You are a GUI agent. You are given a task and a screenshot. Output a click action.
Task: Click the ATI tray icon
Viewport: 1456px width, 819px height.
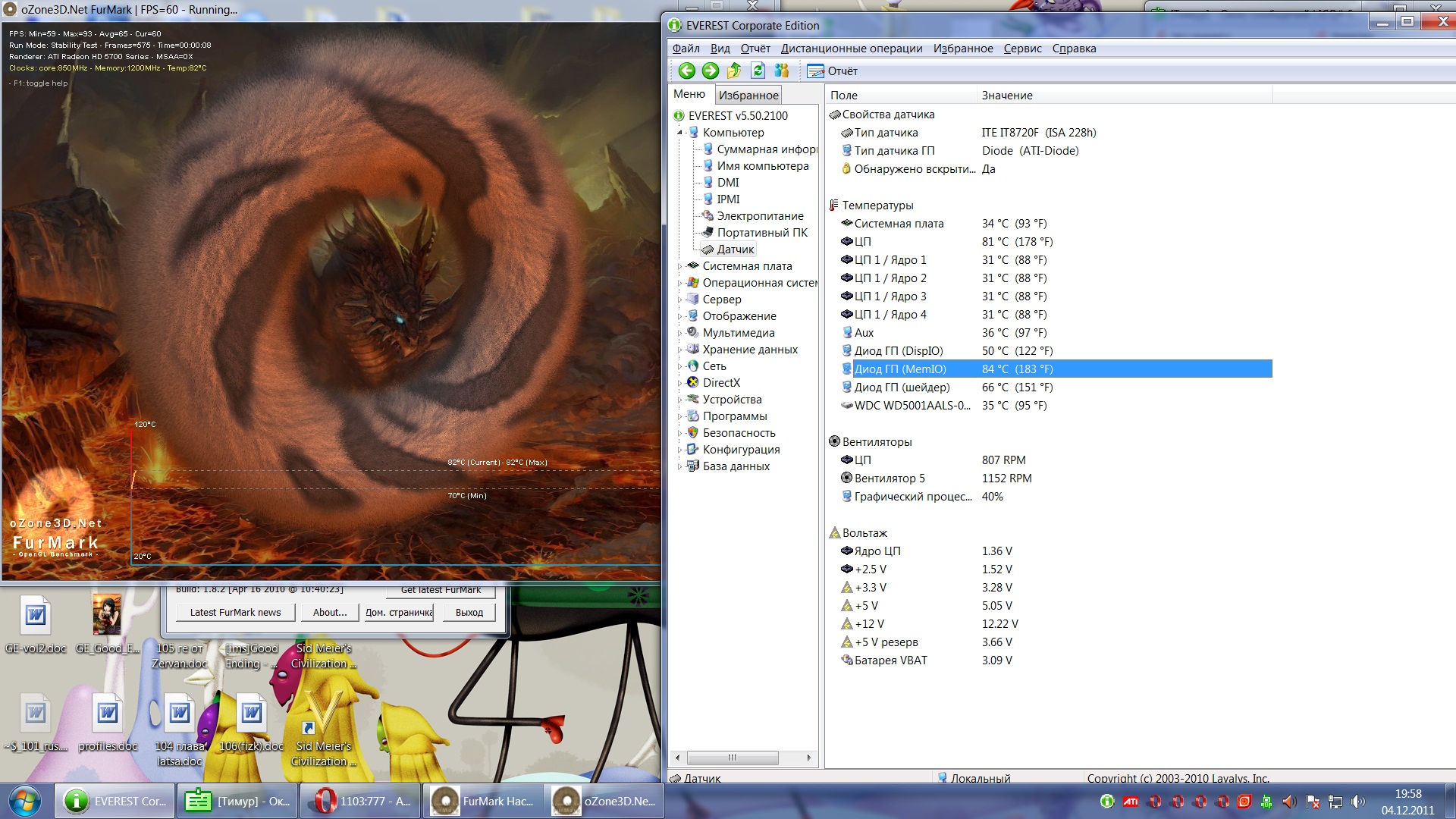click(1131, 802)
